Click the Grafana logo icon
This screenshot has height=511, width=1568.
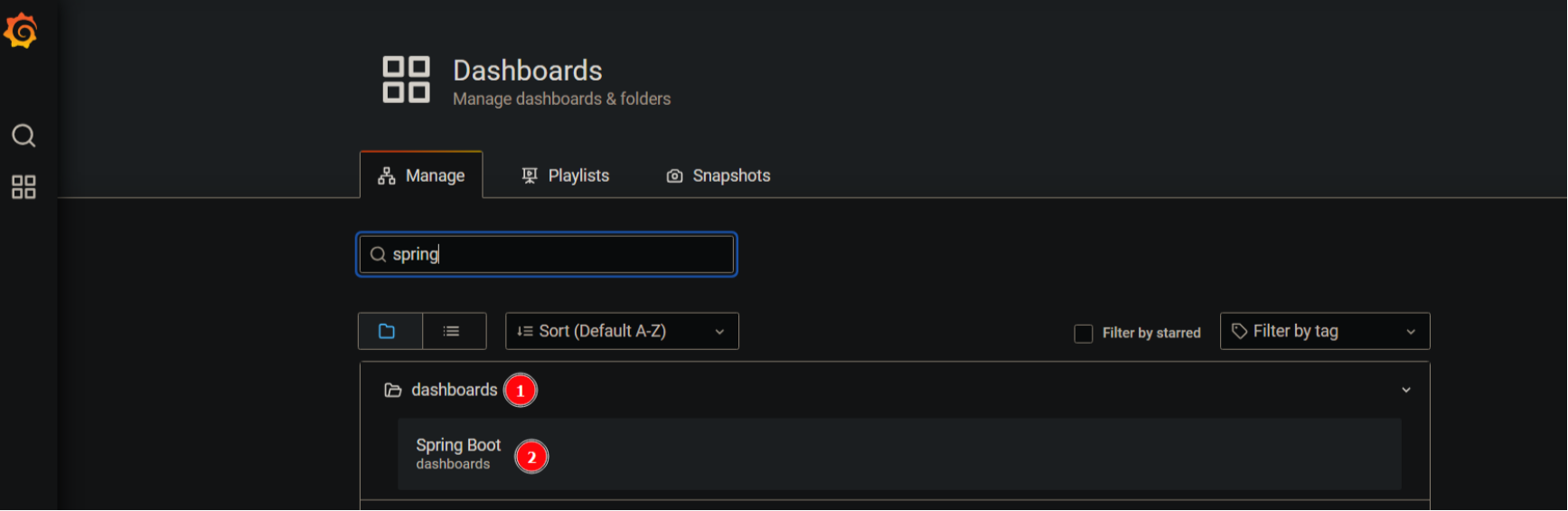click(x=21, y=32)
